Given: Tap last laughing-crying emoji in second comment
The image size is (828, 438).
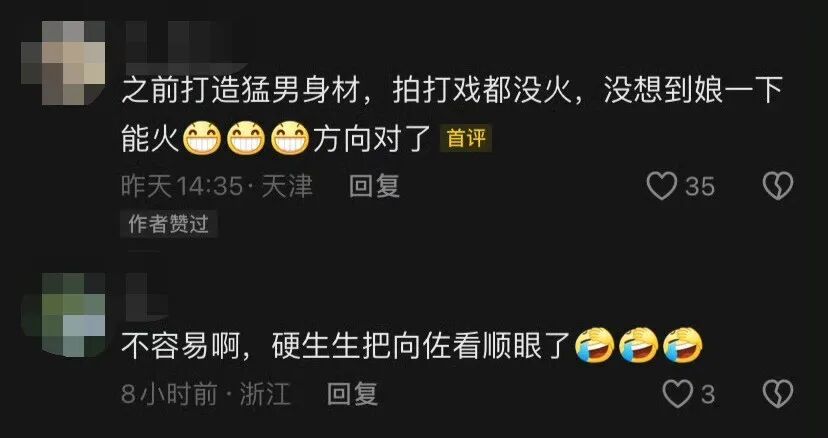Looking at the screenshot, I should 683,345.
